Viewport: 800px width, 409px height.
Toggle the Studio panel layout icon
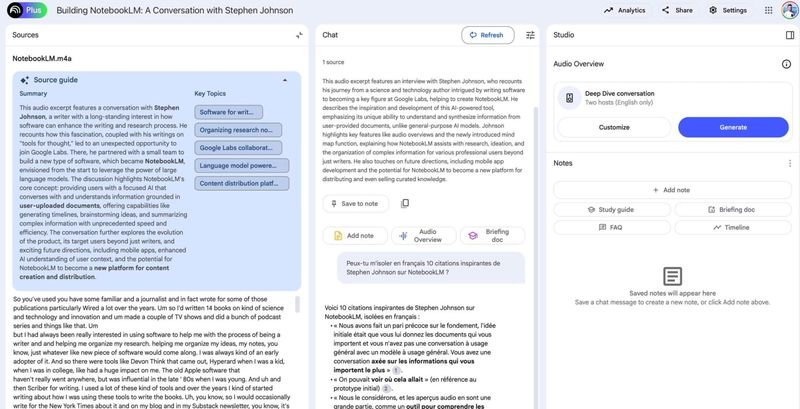point(790,35)
